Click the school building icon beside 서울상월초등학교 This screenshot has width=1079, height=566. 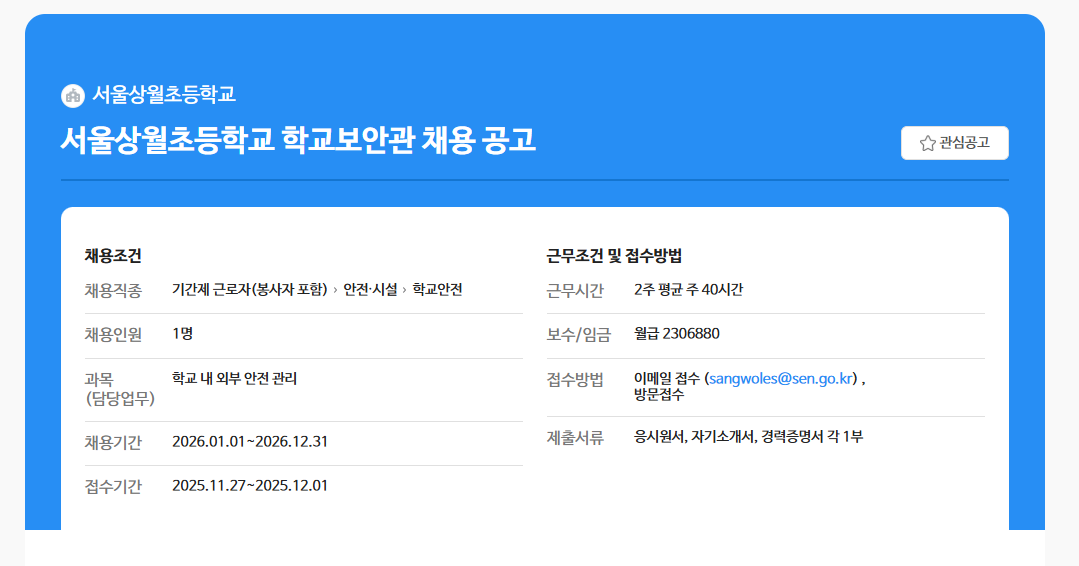tap(73, 95)
